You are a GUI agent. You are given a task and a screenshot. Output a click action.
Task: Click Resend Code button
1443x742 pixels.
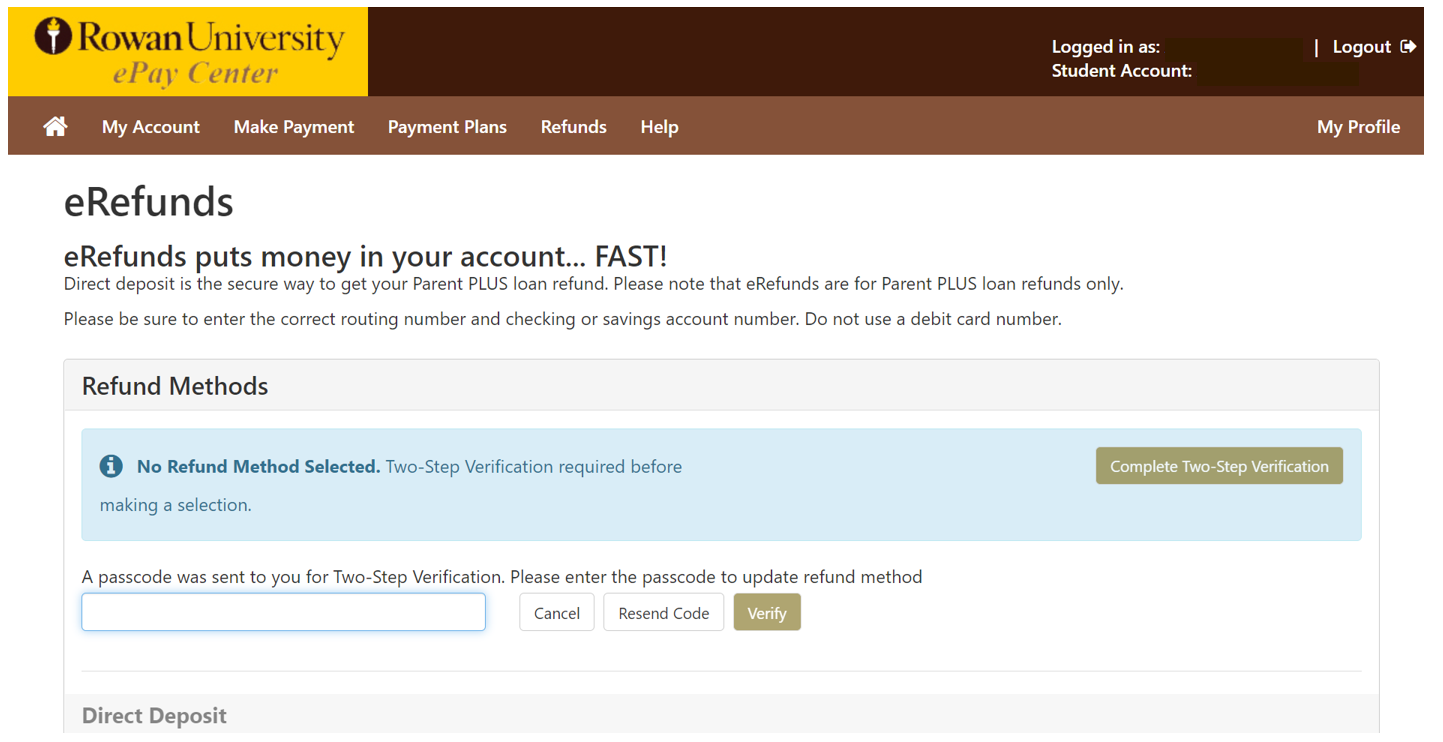click(x=663, y=613)
